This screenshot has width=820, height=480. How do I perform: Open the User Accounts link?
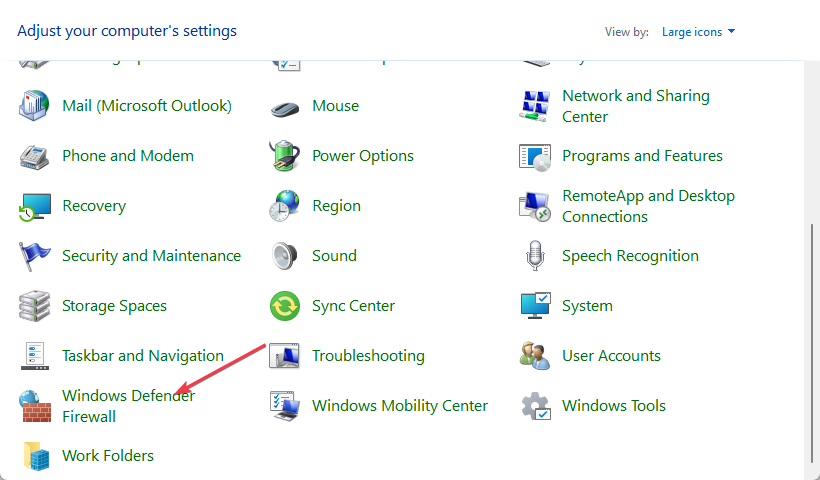(x=611, y=356)
